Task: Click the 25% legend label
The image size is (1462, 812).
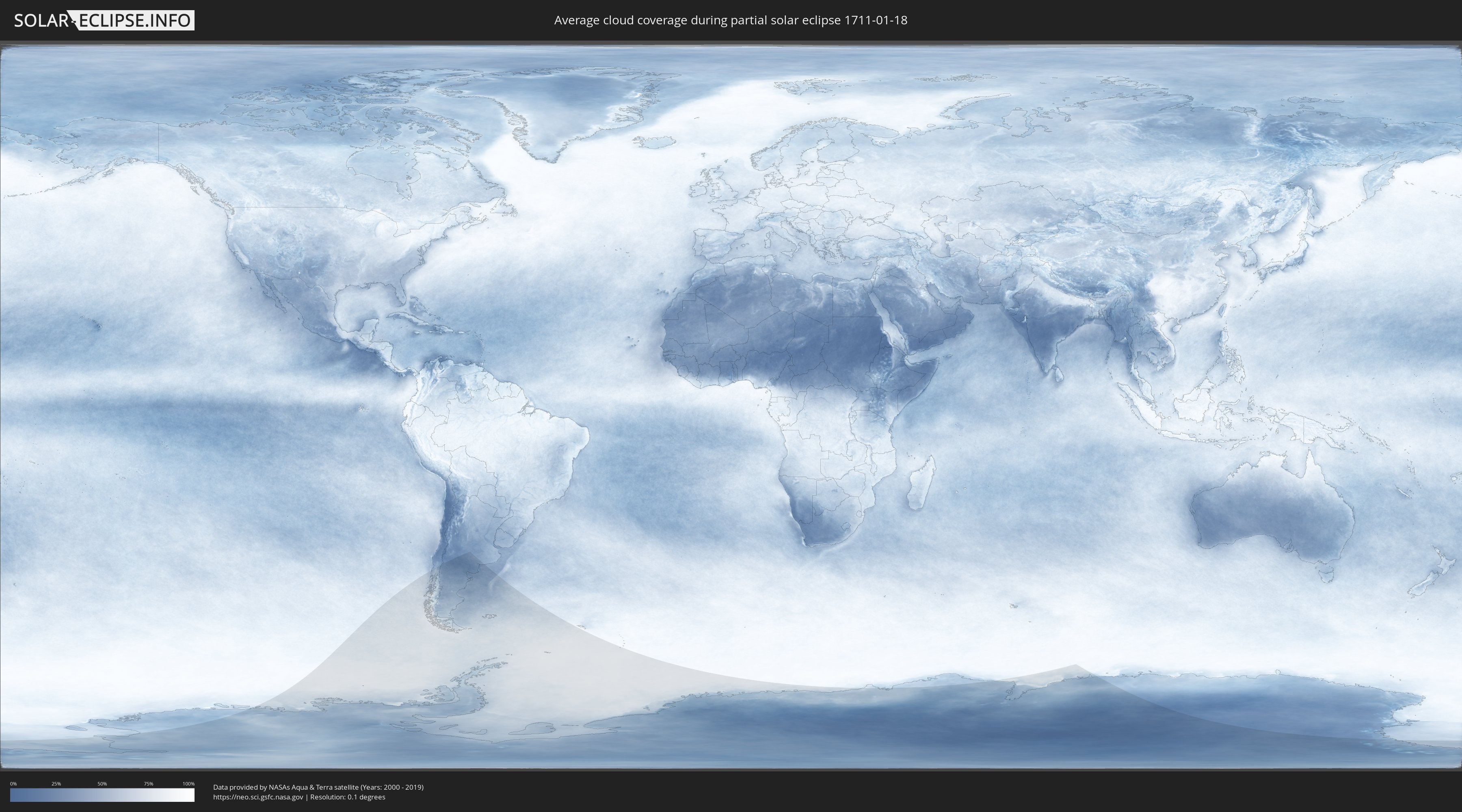Action: point(56,784)
